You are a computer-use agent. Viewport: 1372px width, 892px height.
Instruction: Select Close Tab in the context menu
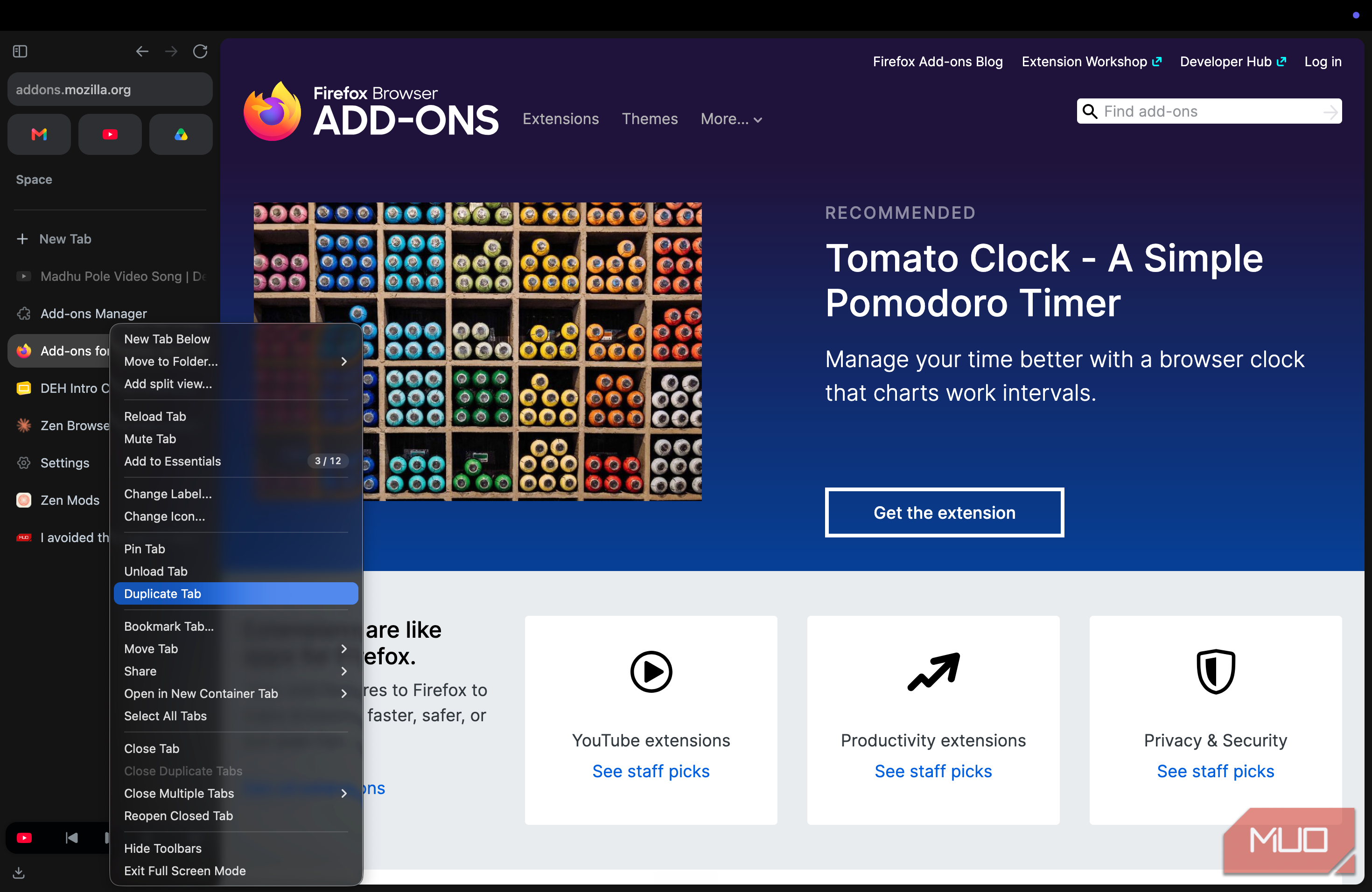coord(236,748)
